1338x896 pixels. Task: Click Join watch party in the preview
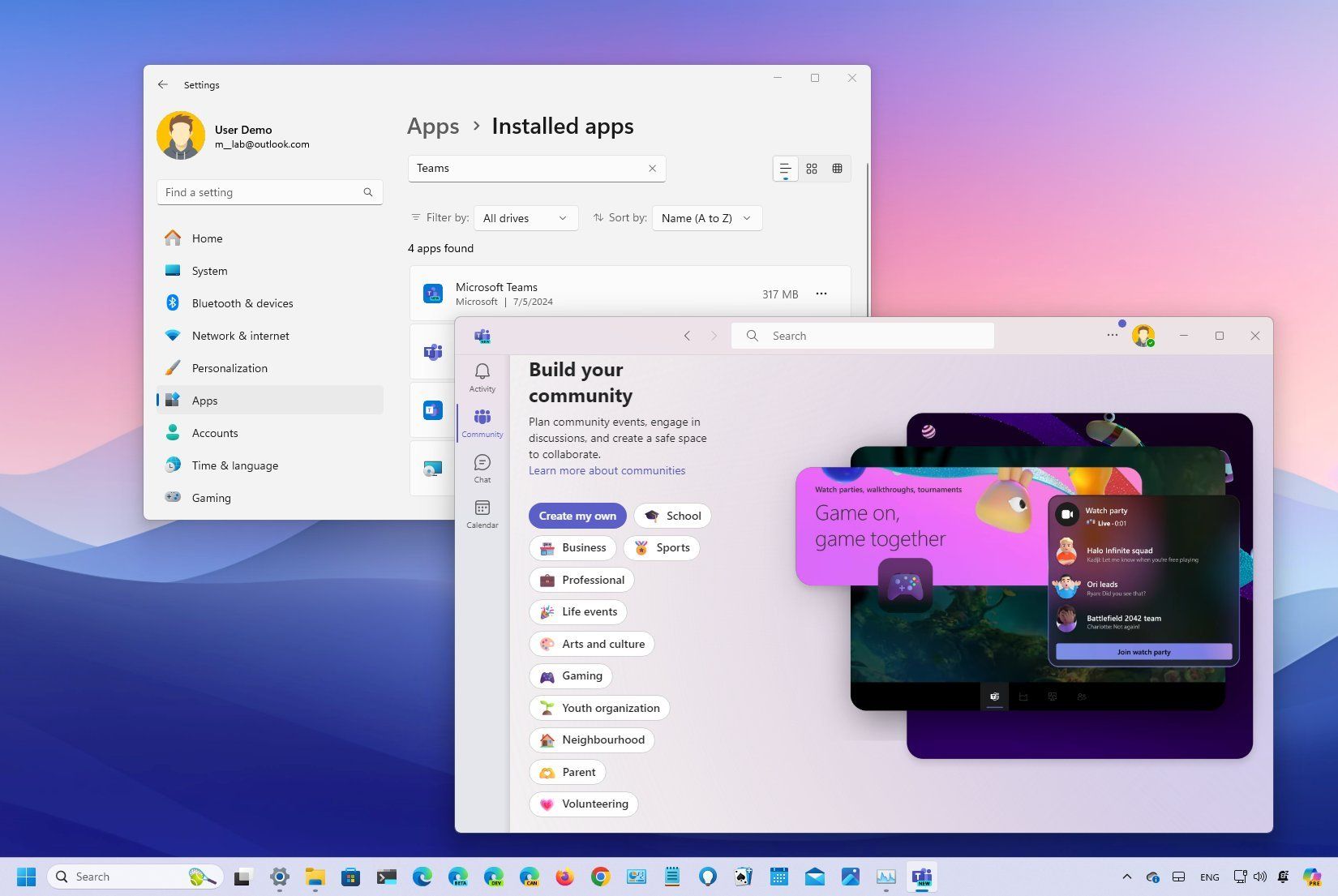(x=1143, y=652)
